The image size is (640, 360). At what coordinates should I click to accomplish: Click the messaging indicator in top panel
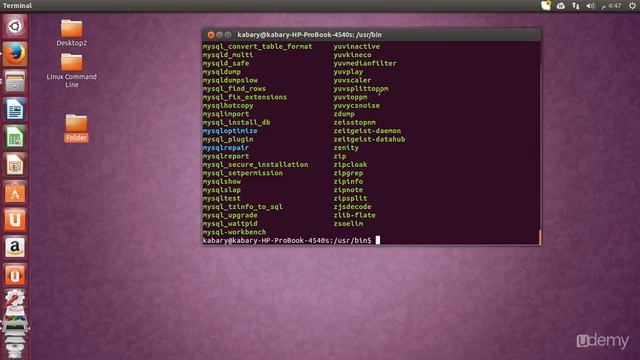[x=546, y=6]
